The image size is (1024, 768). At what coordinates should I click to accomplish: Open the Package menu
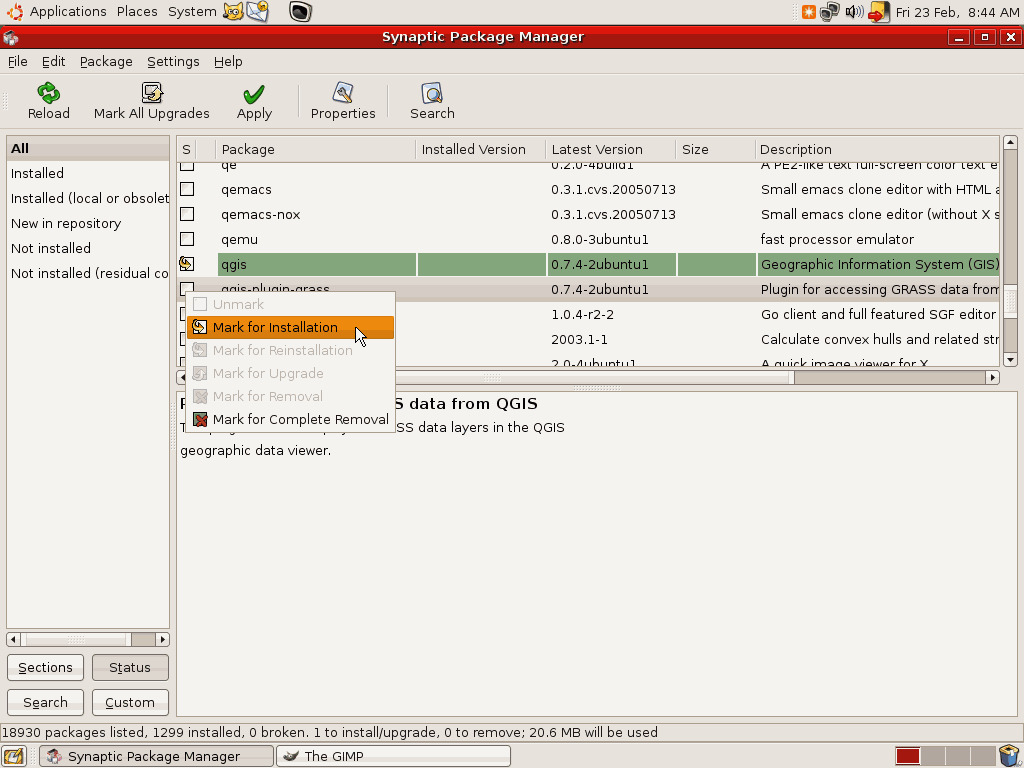(x=106, y=61)
